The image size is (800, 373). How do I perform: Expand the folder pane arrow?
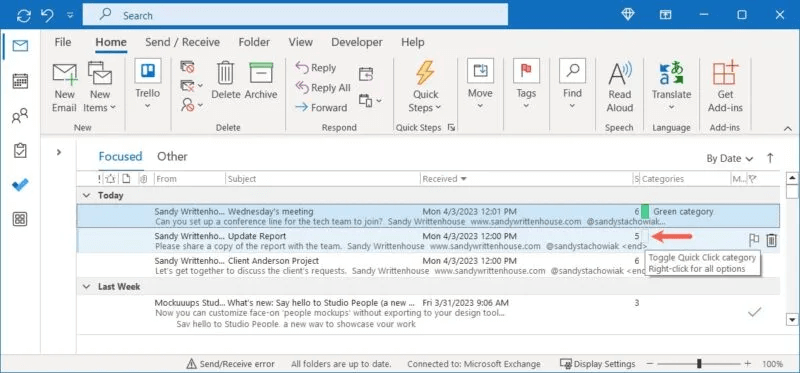coord(59,152)
